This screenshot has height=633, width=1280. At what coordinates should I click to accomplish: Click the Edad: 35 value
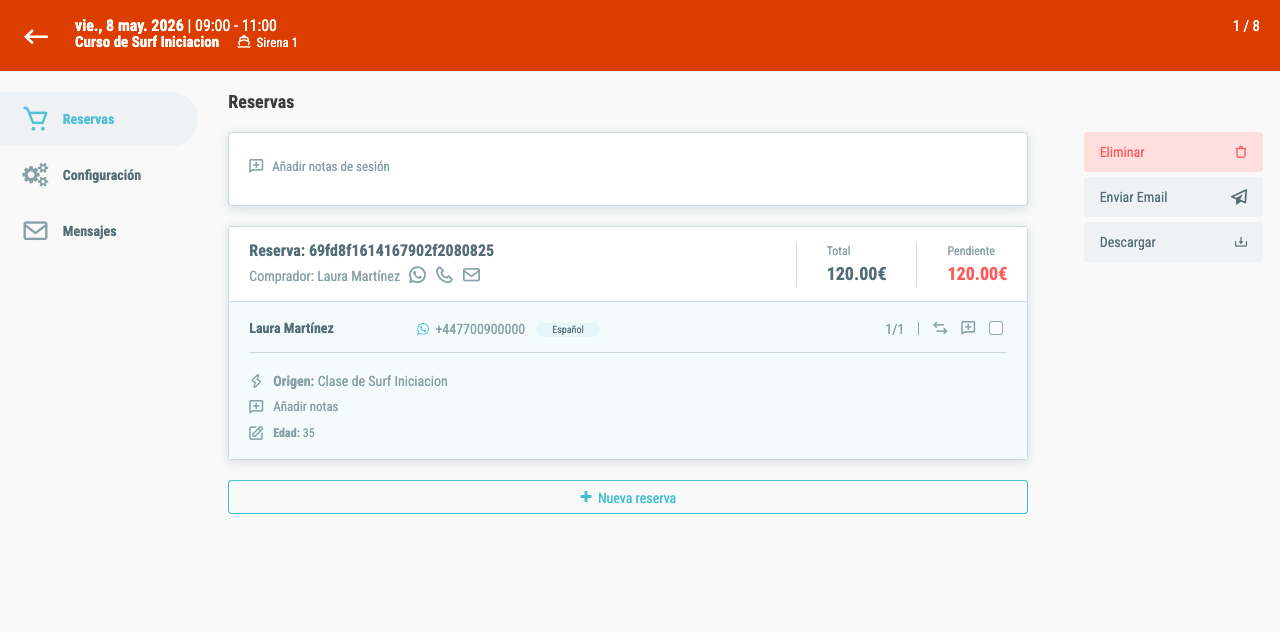tap(294, 433)
